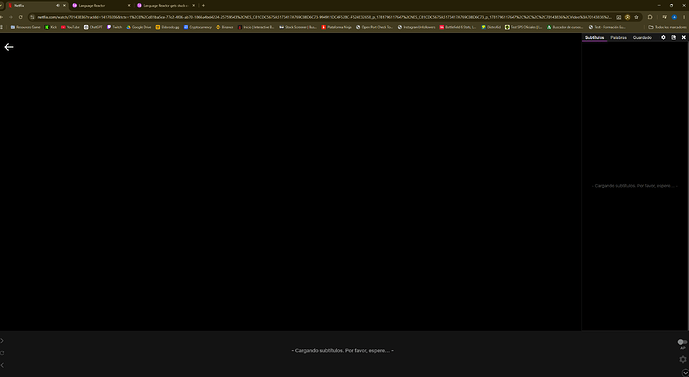Close the 'Language Reactor gets stuck' tab
This screenshot has height=377, width=689.
(x=193, y=6)
